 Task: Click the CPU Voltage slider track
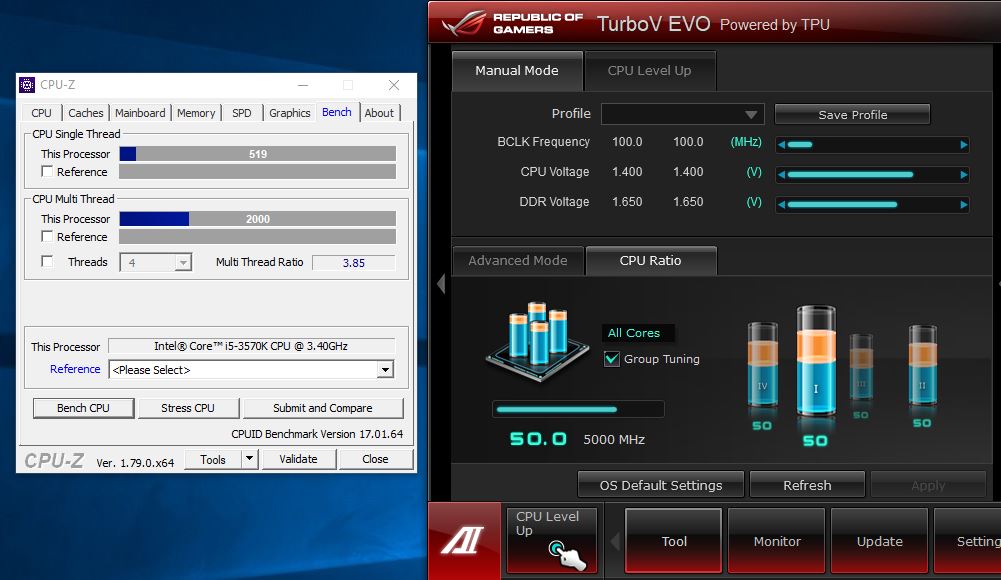click(x=872, y=175)
